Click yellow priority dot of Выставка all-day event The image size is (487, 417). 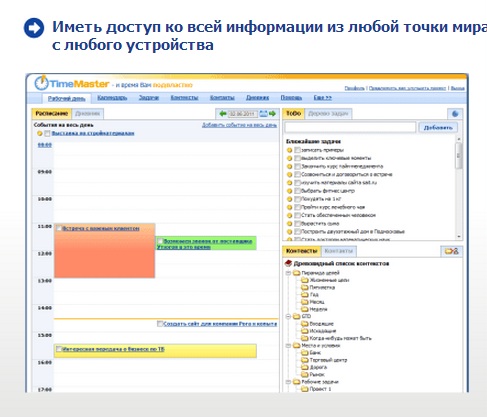(x=40, y=133)
